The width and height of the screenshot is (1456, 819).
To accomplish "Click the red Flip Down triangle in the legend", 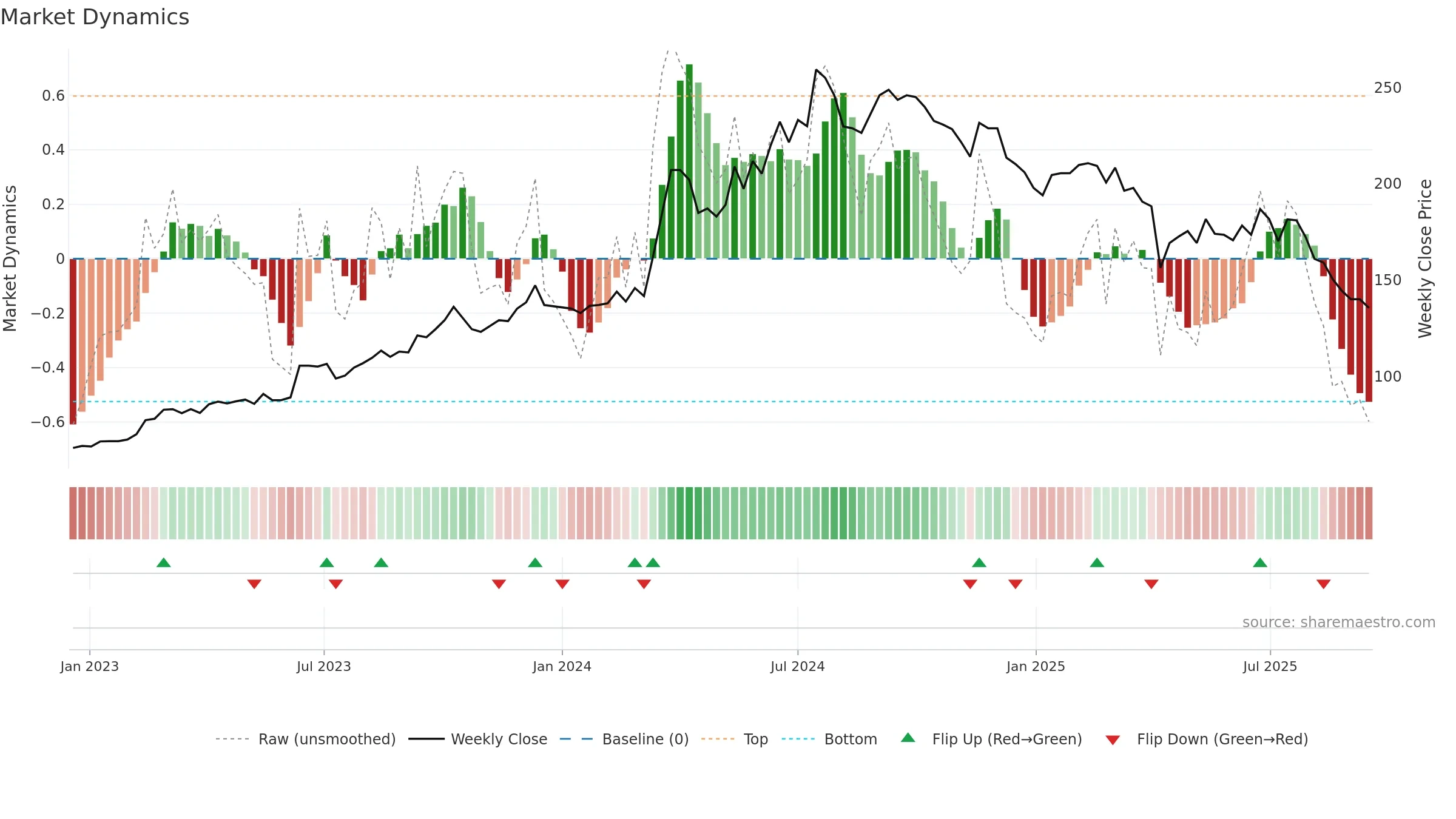I will (x=1113, y=740).
